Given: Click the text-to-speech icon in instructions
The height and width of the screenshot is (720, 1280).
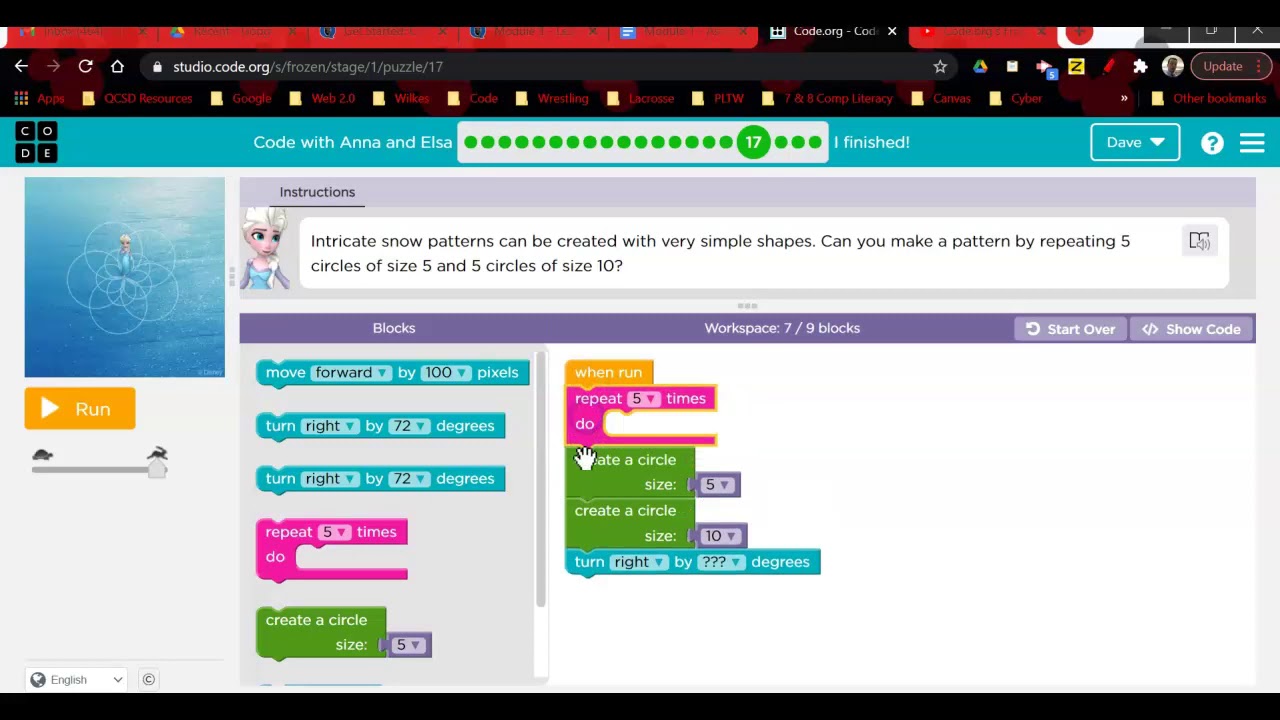Looking at the screenshot, I should pos(1199,241).
